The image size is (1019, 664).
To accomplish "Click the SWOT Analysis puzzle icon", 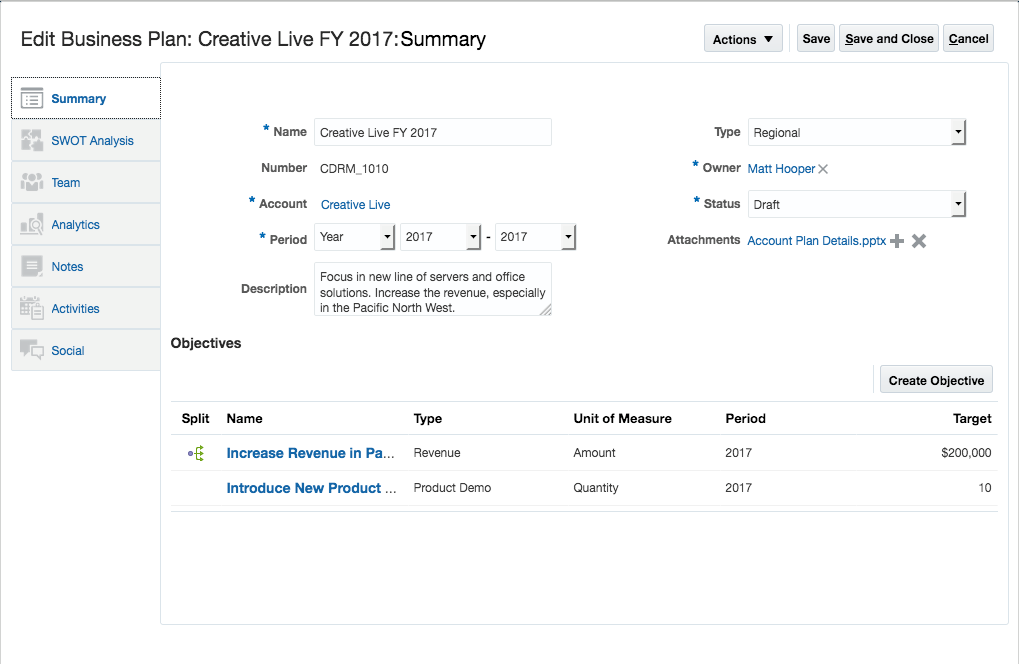I will (32, 141).
